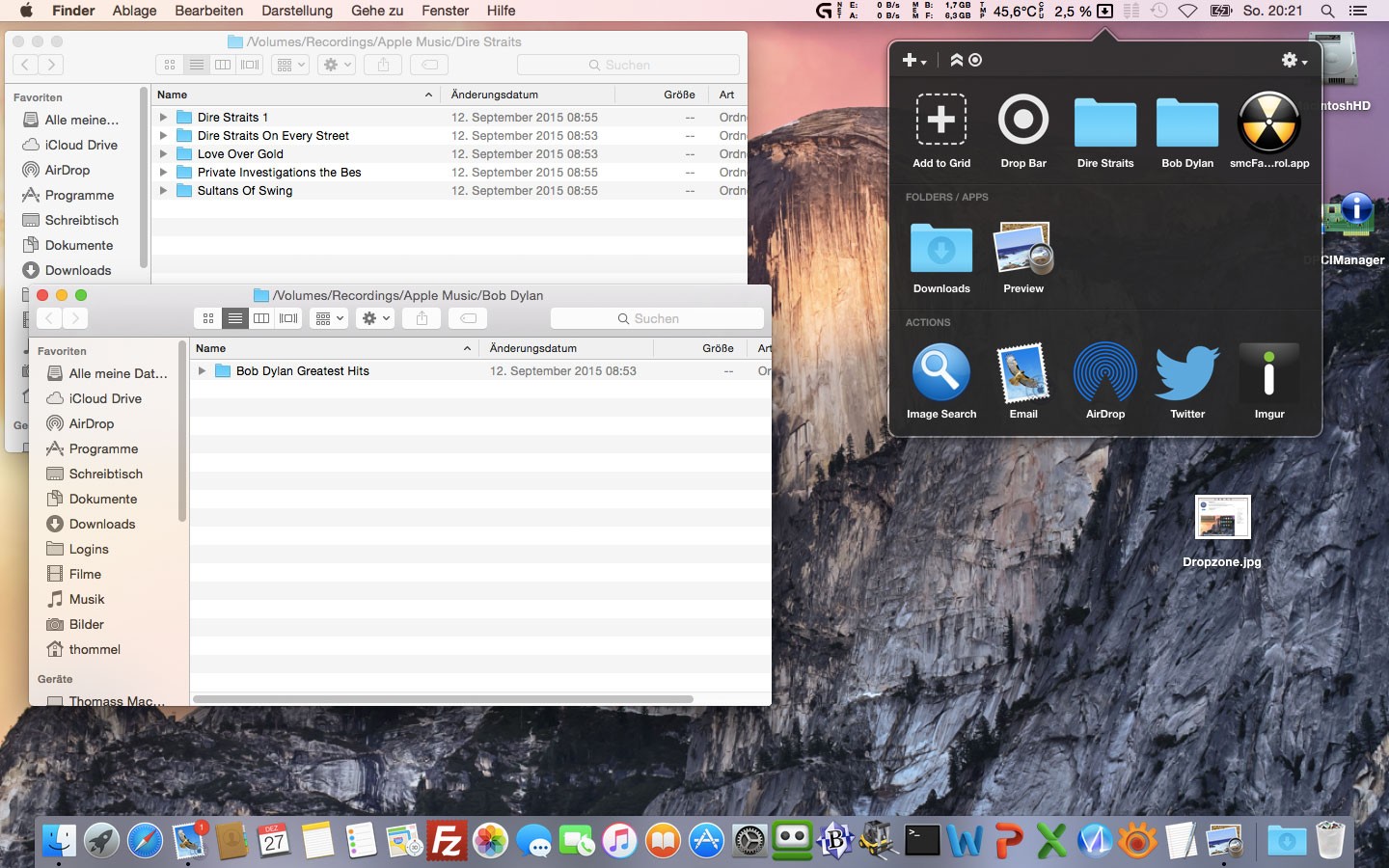
Task: Switch Bob Dylan window to column view
Action: click(x=261, y=318)
